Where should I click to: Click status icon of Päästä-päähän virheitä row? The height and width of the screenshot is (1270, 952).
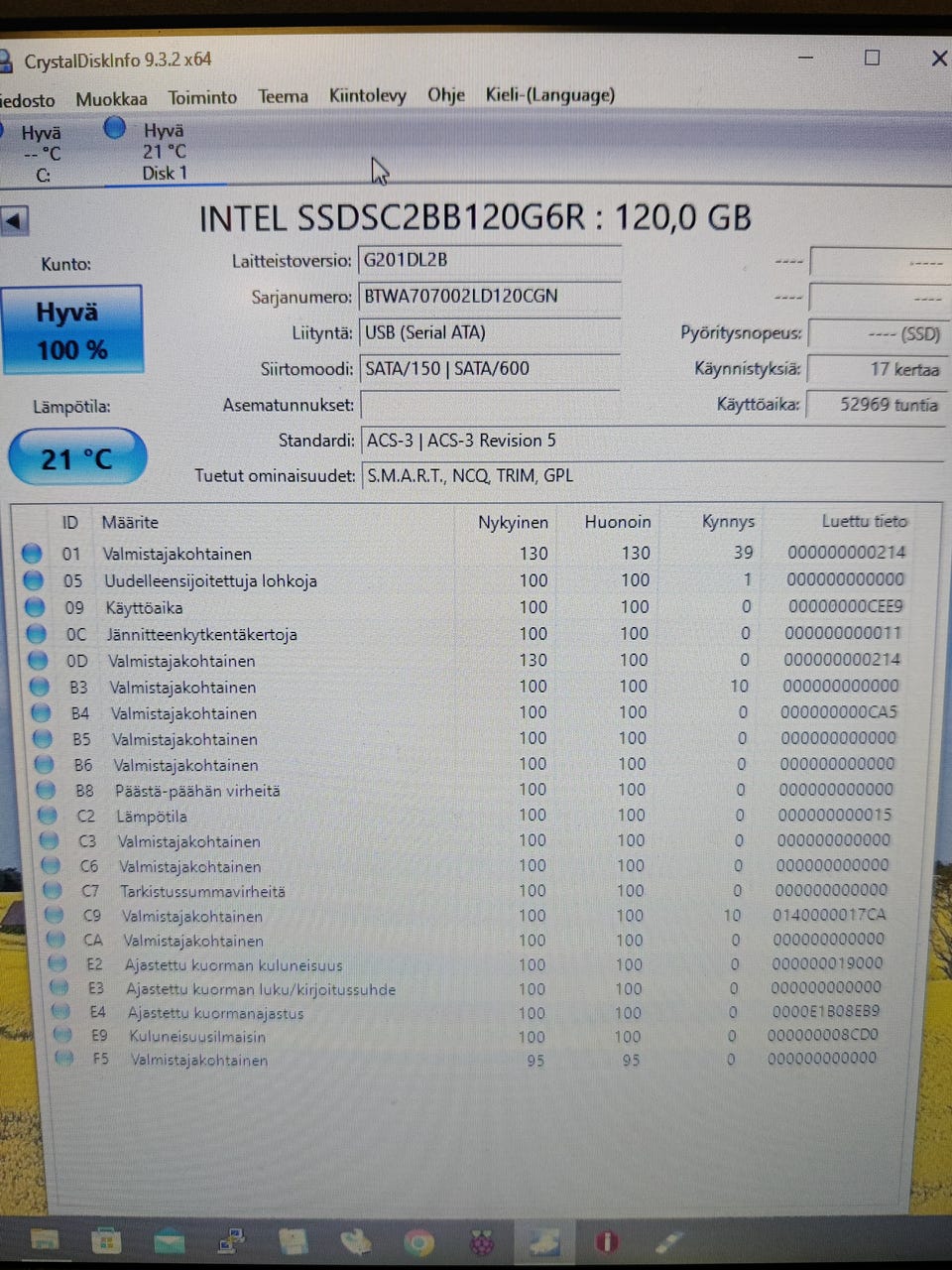[47, 790]
